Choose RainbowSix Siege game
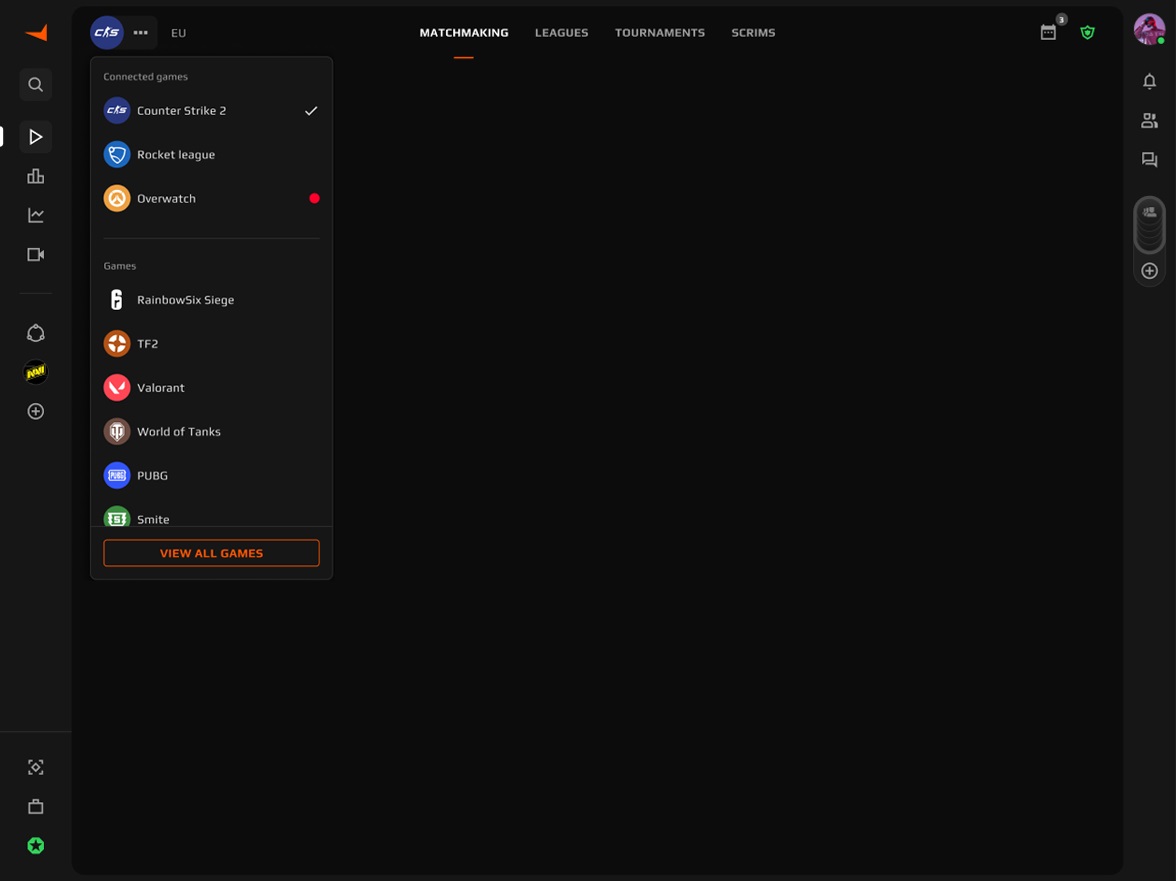This screenshot has height=881, width=1176. point(212,300)
